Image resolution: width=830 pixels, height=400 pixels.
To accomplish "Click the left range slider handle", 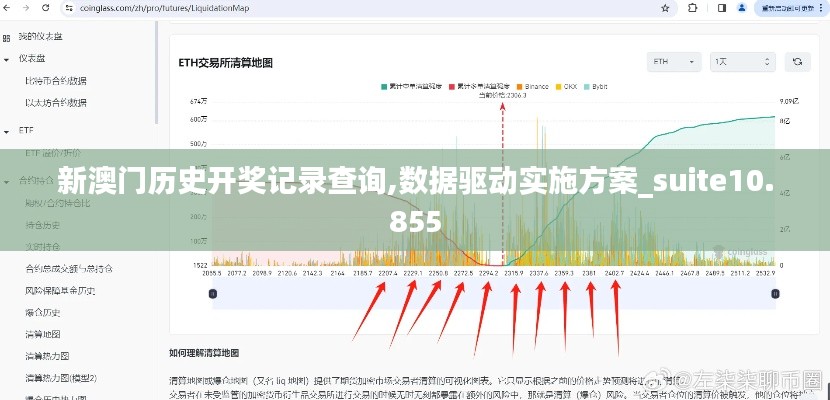I will point(213,294).
